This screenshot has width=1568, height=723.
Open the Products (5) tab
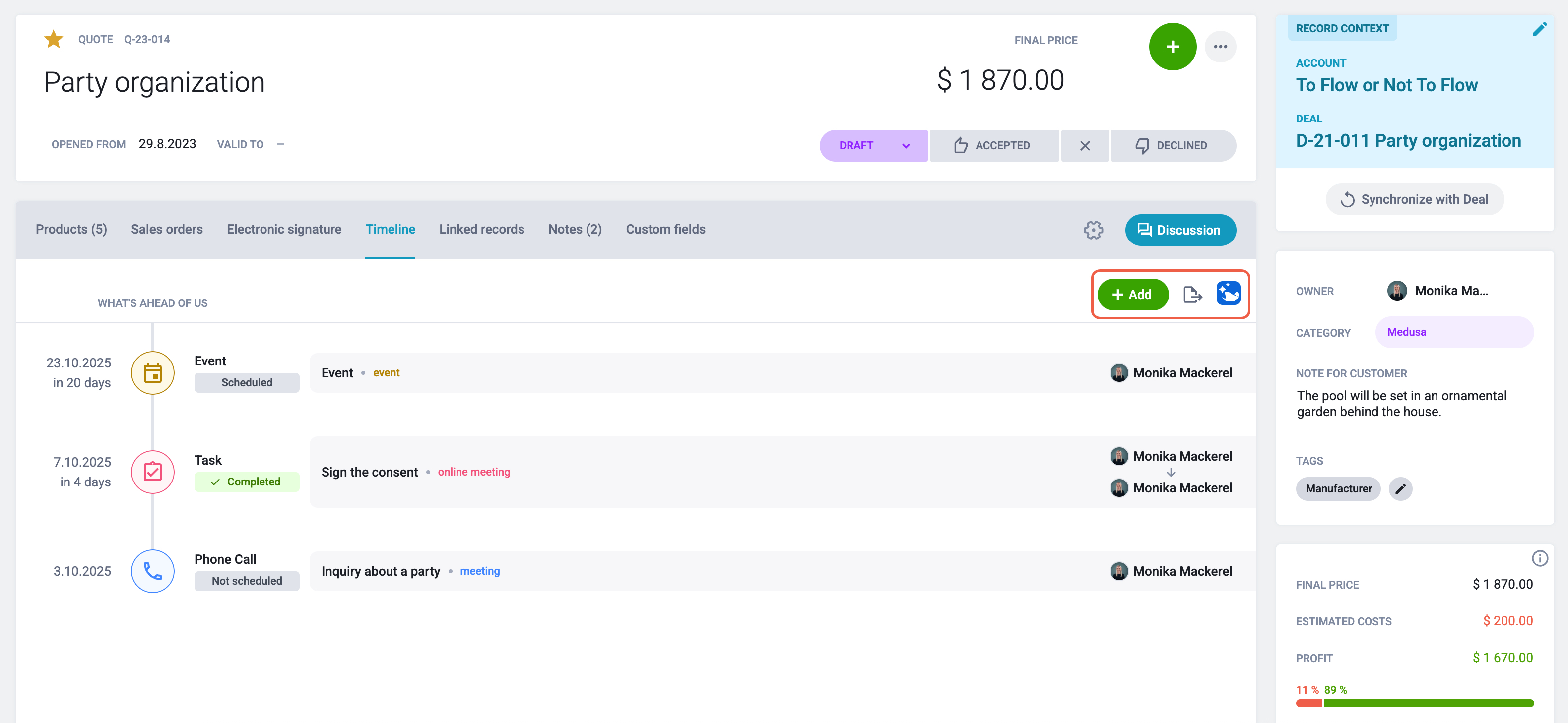71,229
